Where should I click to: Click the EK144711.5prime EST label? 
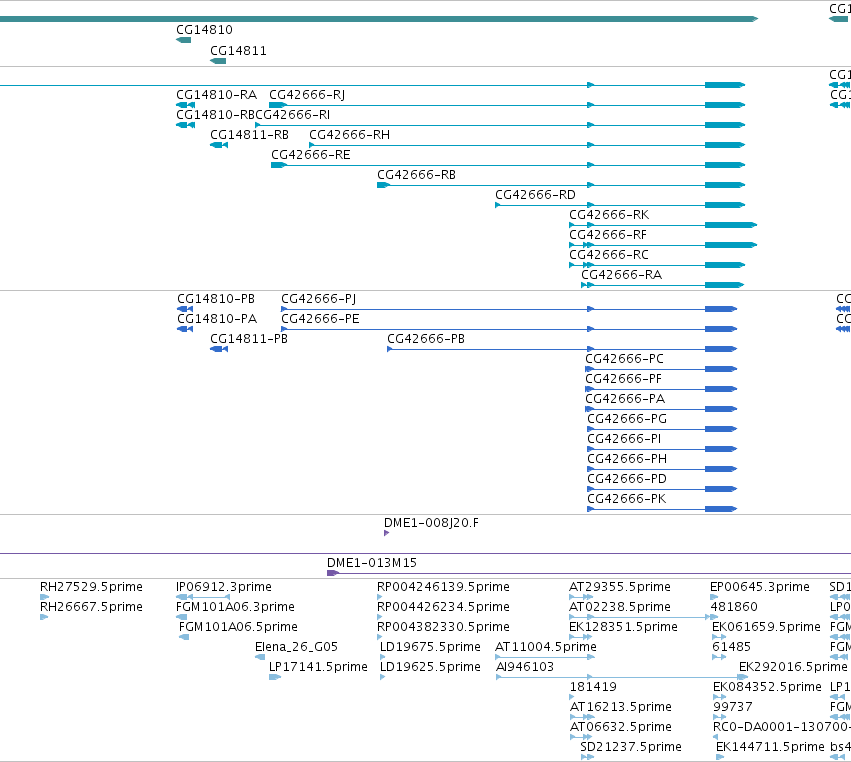click(770, 747)
